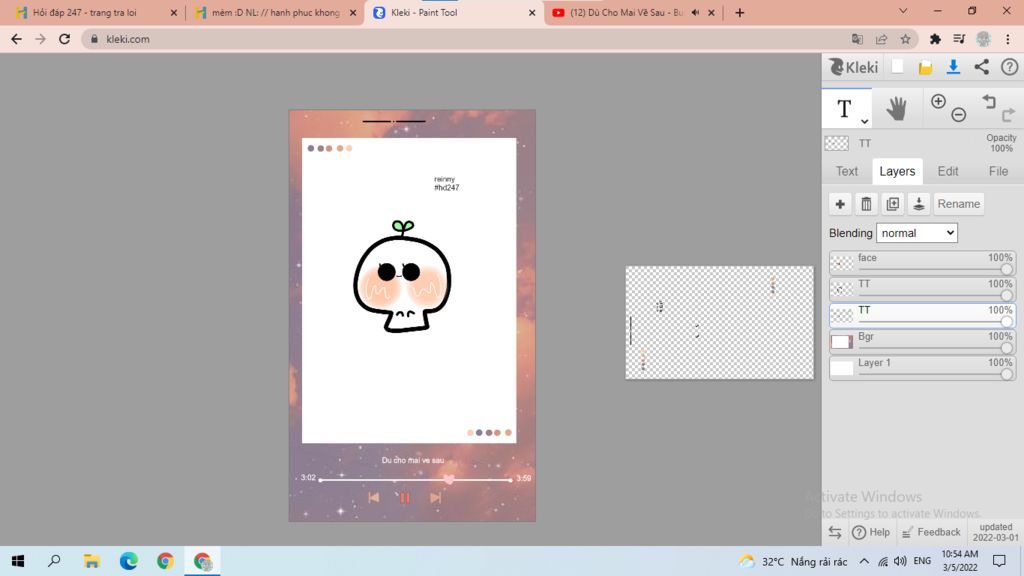Open the tool selection chevron
Image resolution: width=1024 pixels, height=576 pixels.
coord(864,121)
